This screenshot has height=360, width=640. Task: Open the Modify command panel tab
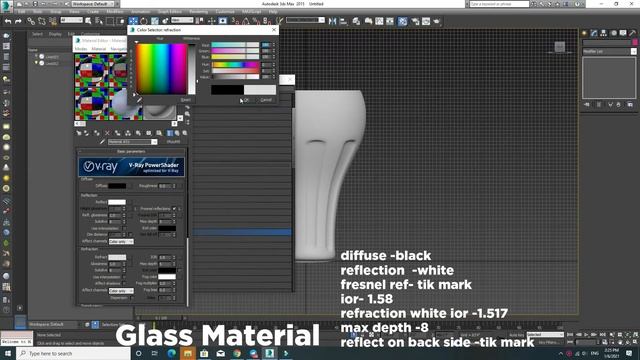point(594,33)
